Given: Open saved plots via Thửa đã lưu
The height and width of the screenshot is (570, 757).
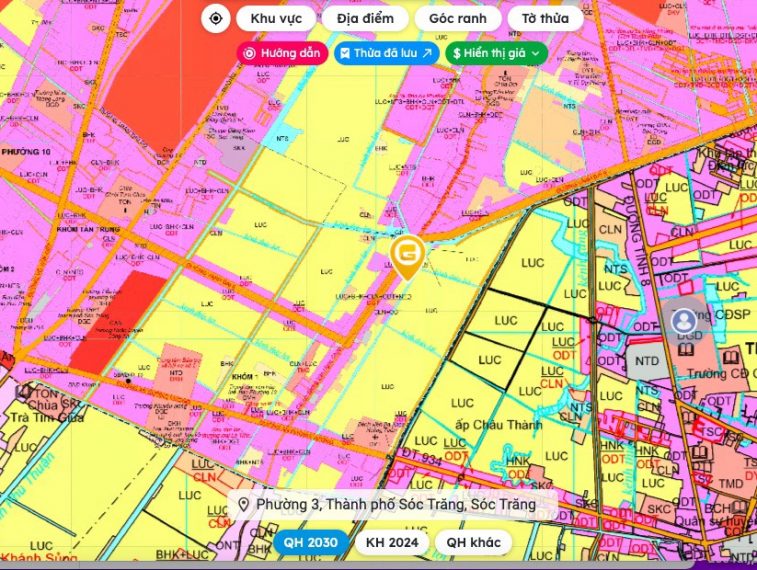Looking at the screenshot, I should click(385, 53).
